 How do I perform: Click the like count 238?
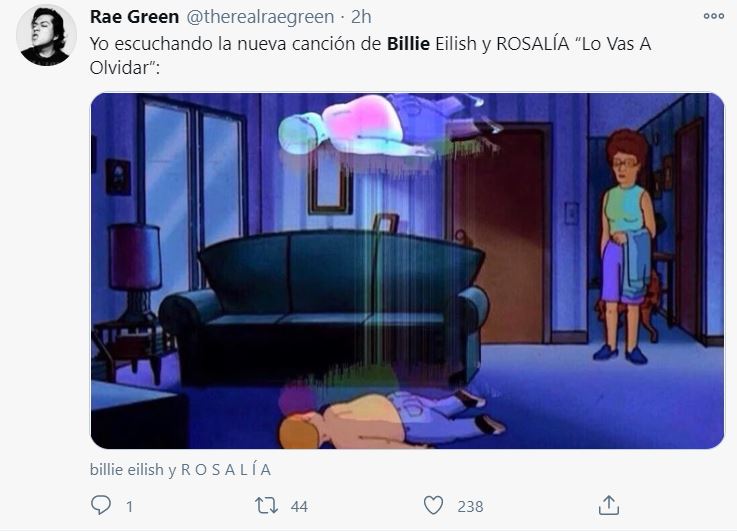[470, 507]
